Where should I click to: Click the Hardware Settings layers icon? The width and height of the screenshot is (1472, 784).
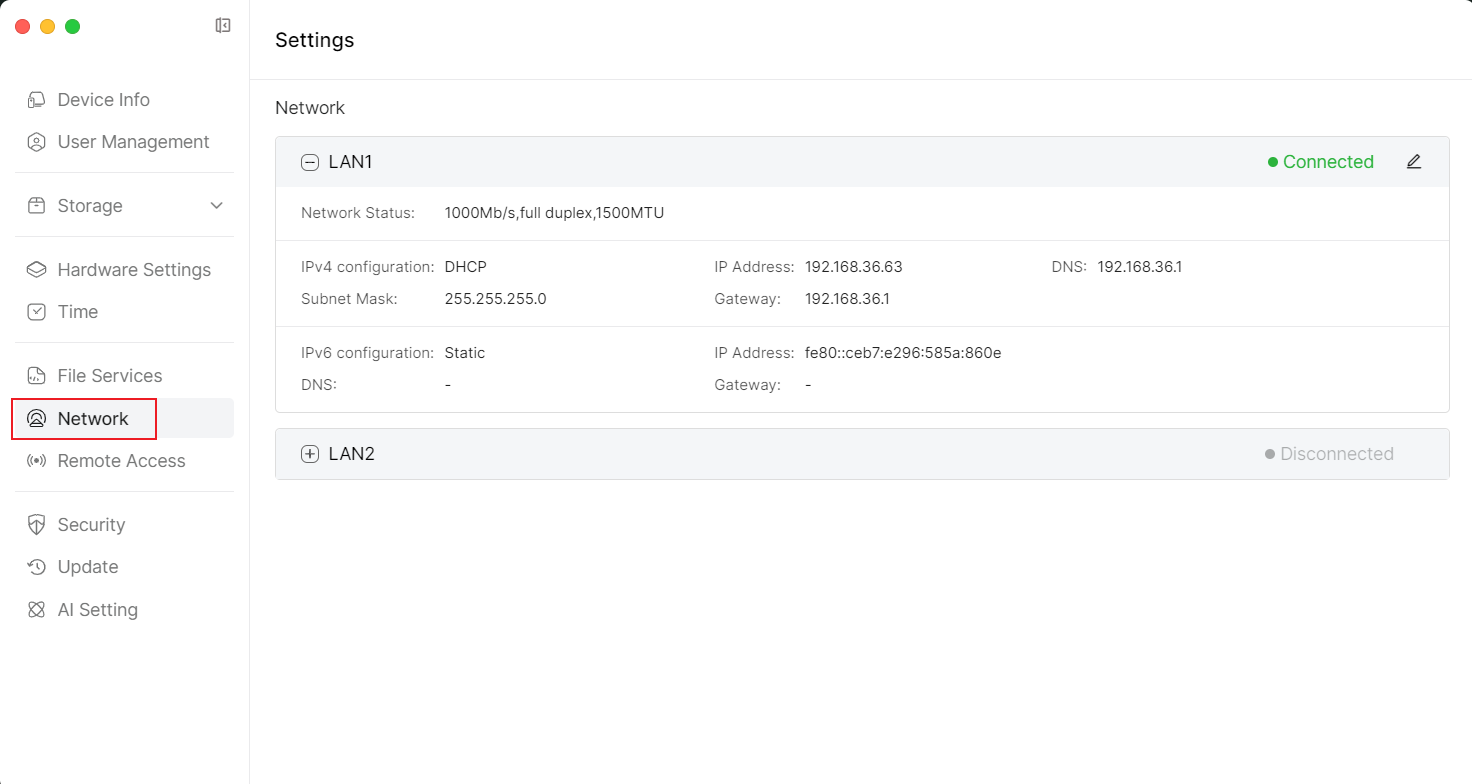pos(37,270)
